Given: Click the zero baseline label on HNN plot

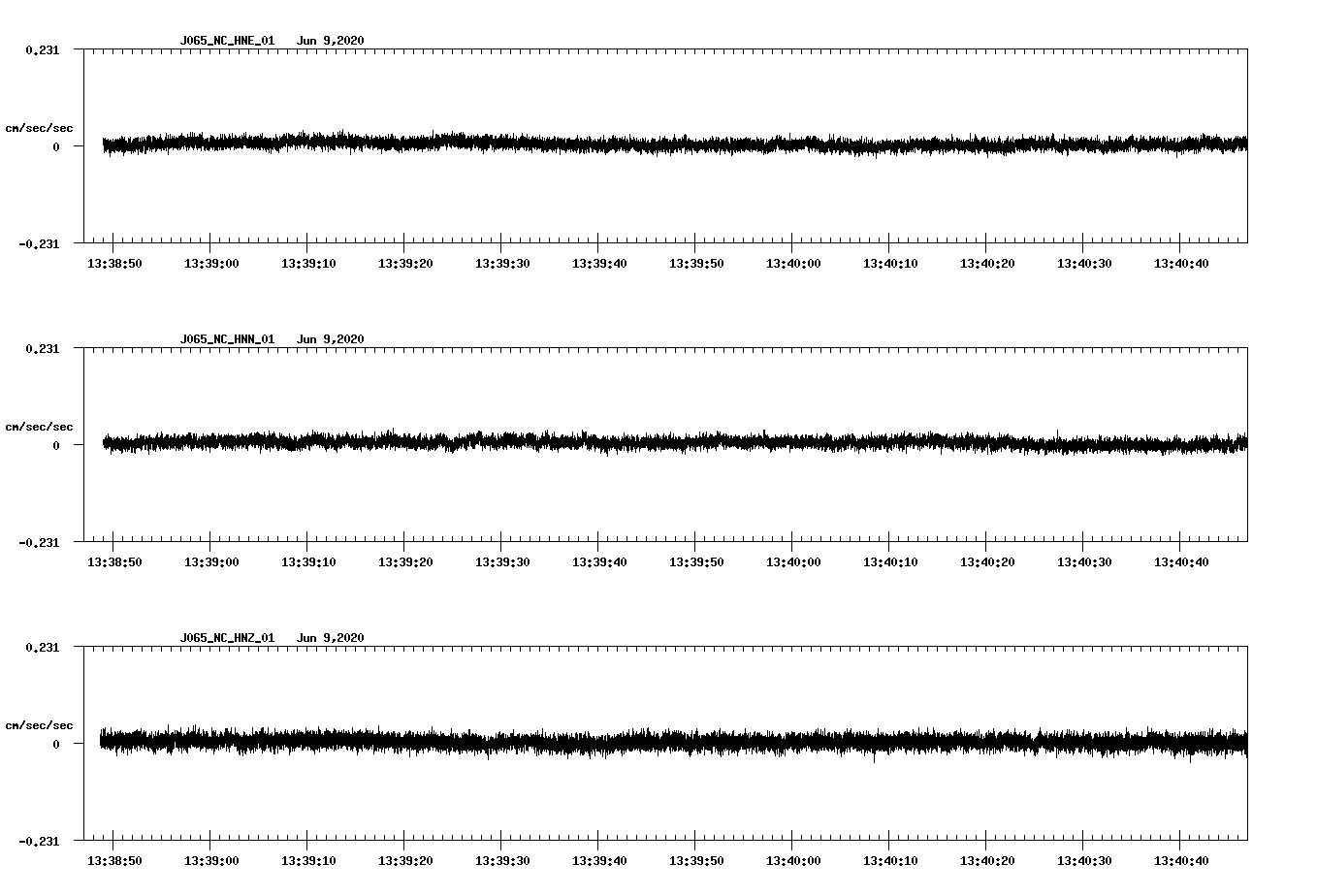Looking at the screenshot, I should click(x=56, y=446).
